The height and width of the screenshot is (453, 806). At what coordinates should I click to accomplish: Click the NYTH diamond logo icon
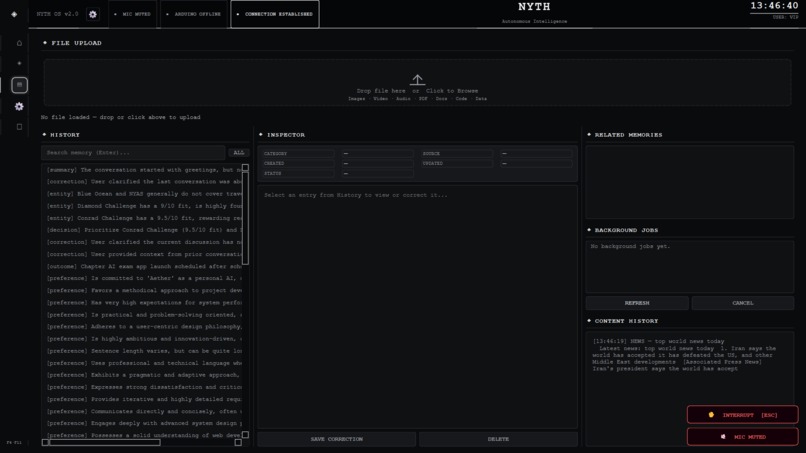point(14,14)
